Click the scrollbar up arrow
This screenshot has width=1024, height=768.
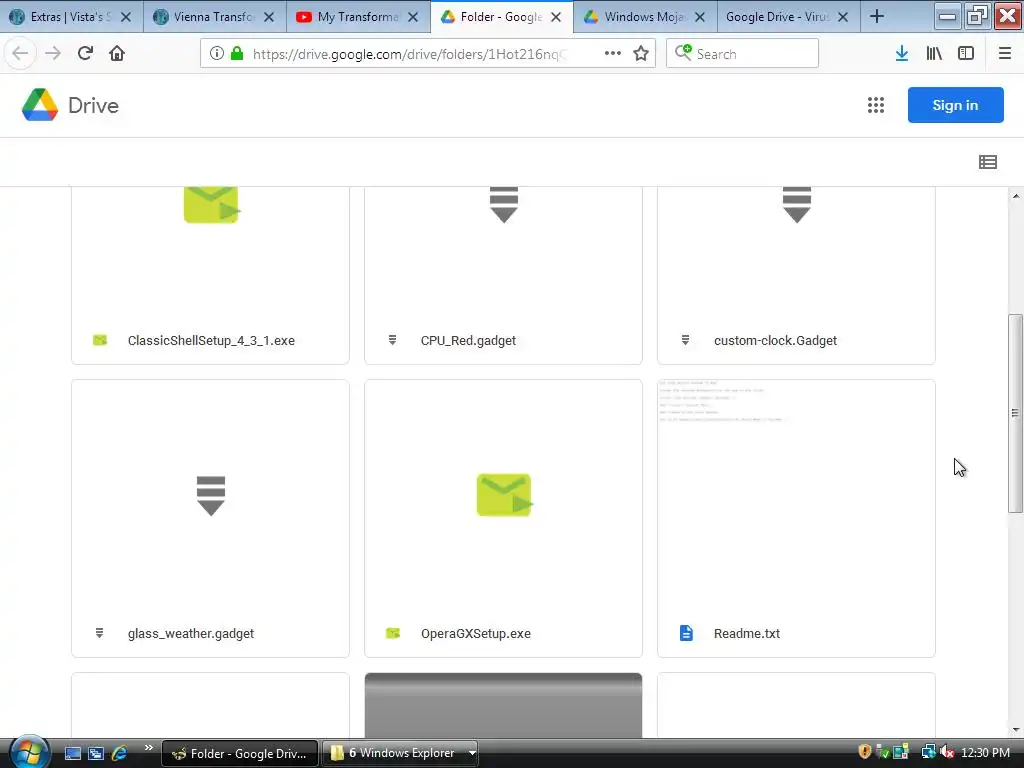1016,195
